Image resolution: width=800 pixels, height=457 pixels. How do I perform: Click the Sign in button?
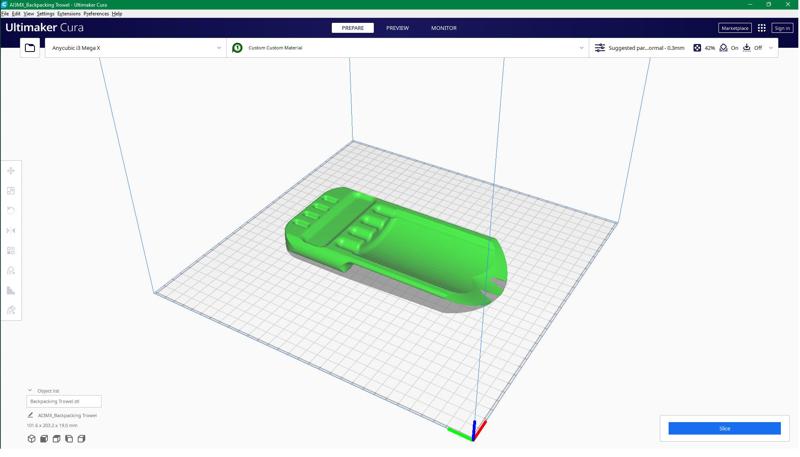[x=782, y=28]
